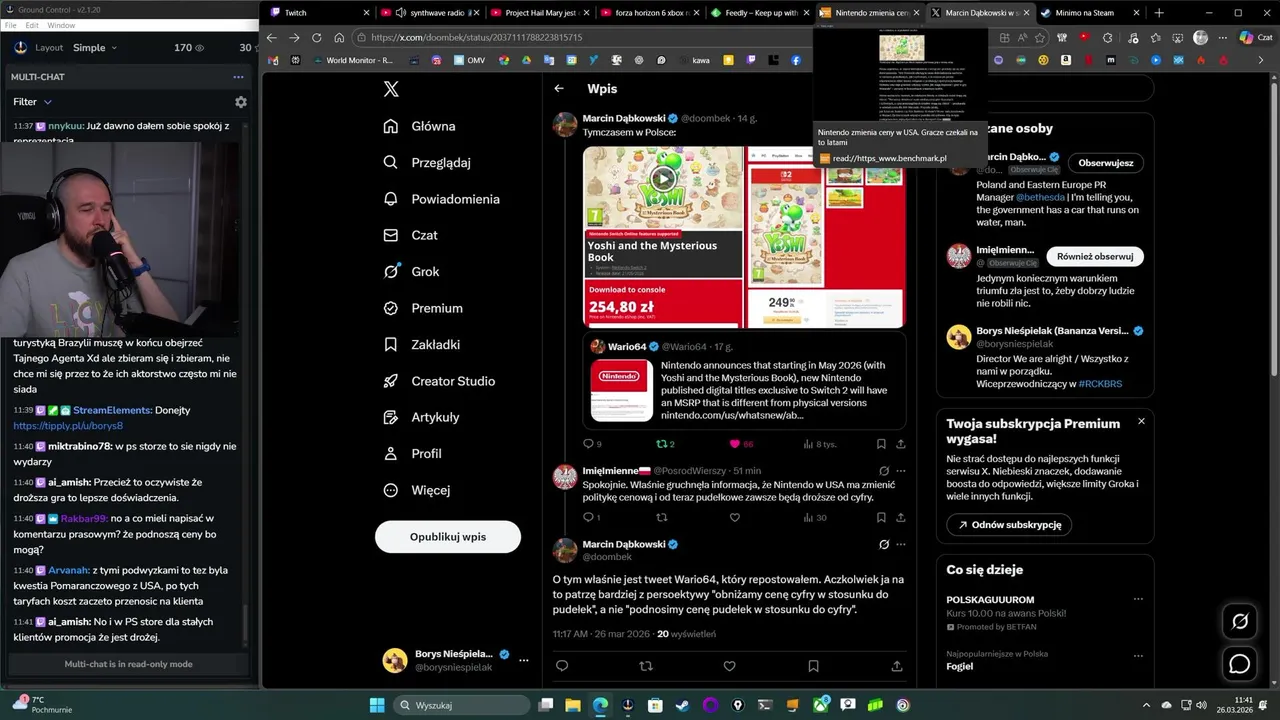The height and width of the screenshot is (720, 1280).
Task: Click the Opublikuj wpis button
Action: click(448, 537)
